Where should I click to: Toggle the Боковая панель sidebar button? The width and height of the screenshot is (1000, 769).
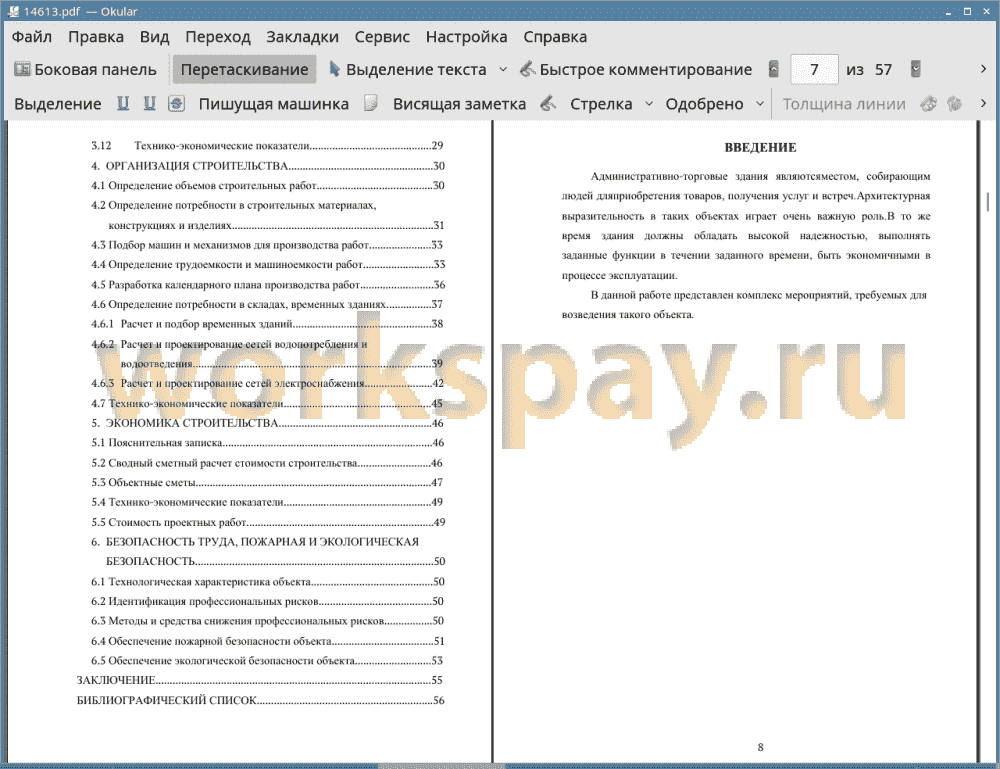(85, 70)
